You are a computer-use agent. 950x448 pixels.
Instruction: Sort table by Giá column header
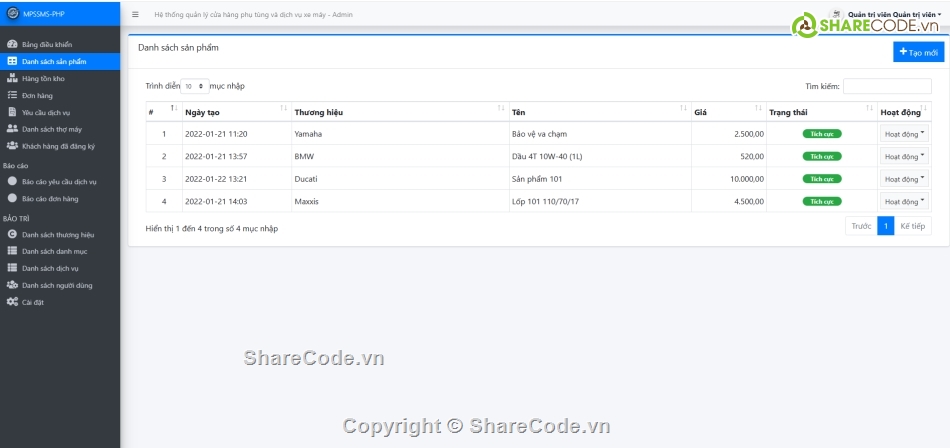[x=728, y=112]
